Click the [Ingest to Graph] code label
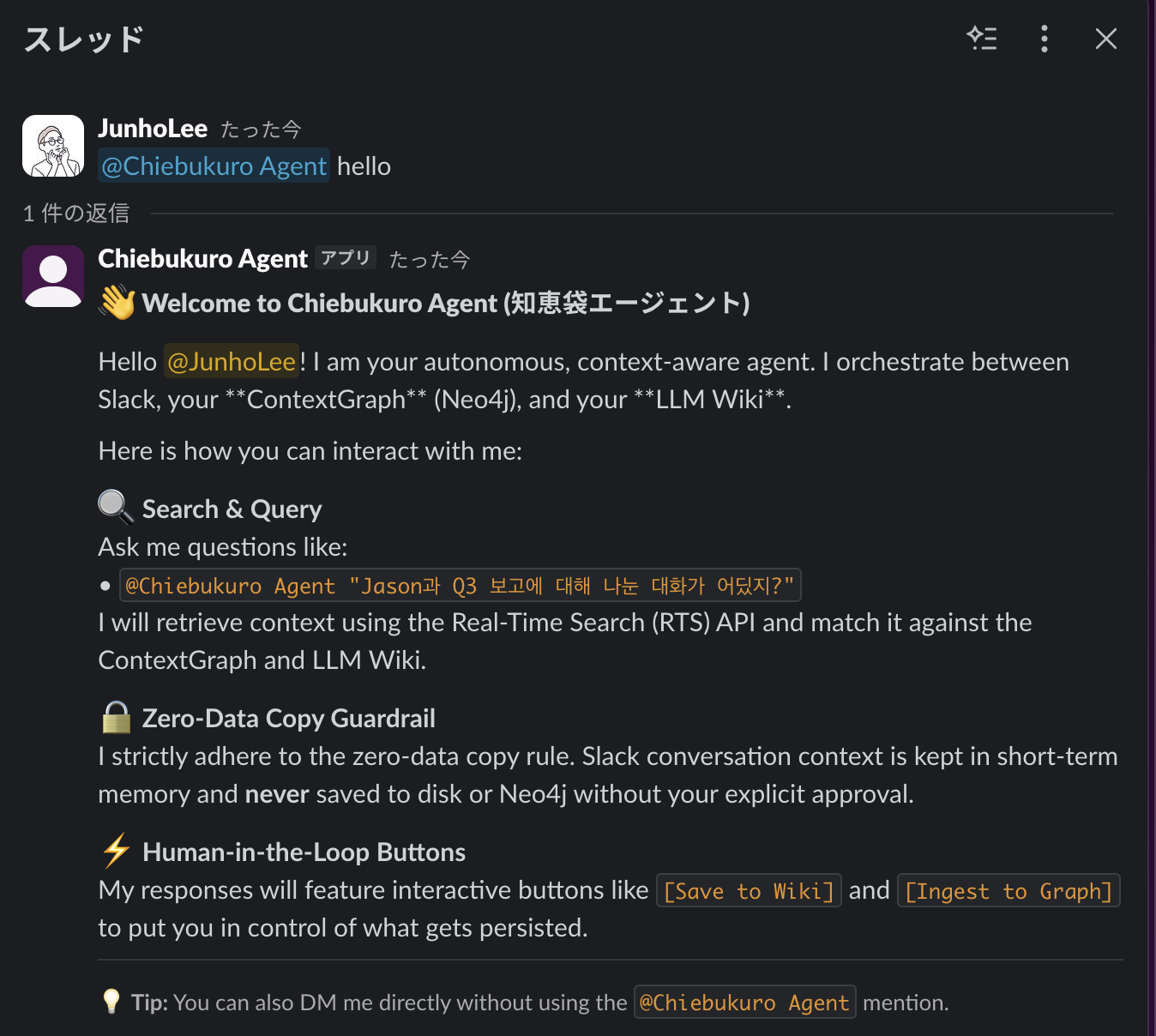1156x1036 pixels. point(1008,891)
